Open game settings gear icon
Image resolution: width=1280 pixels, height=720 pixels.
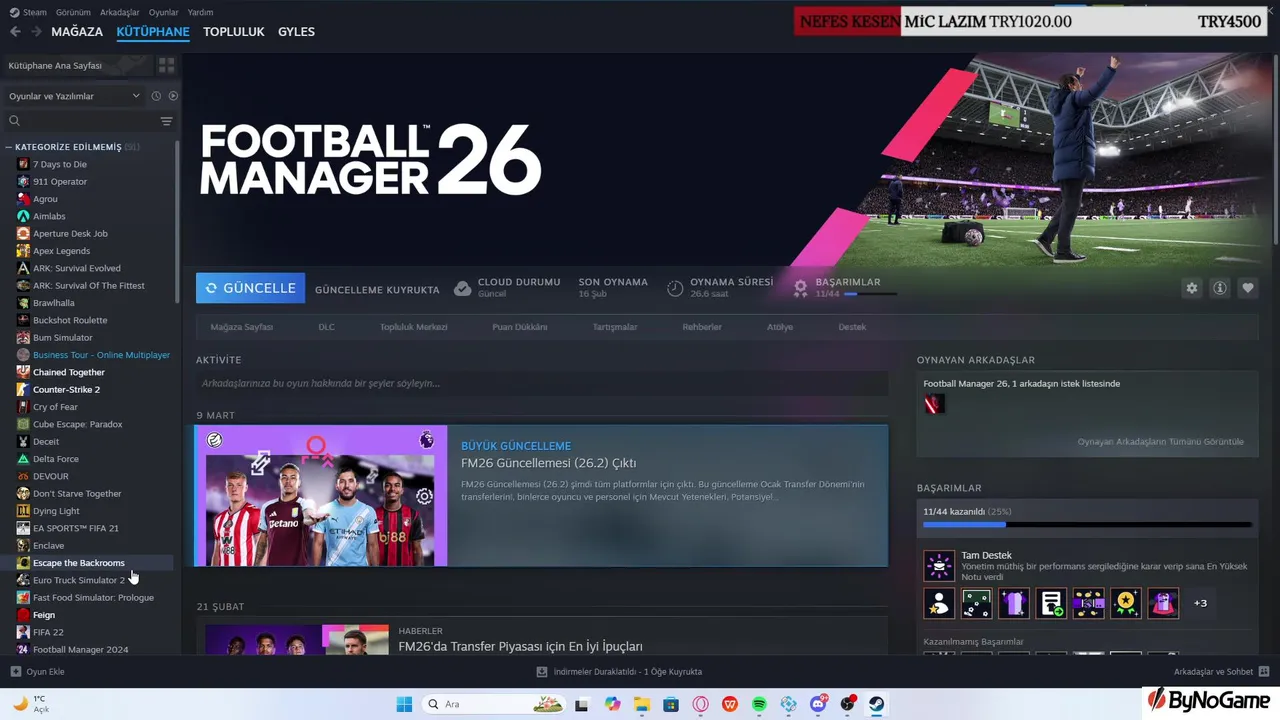point(1191,288)
